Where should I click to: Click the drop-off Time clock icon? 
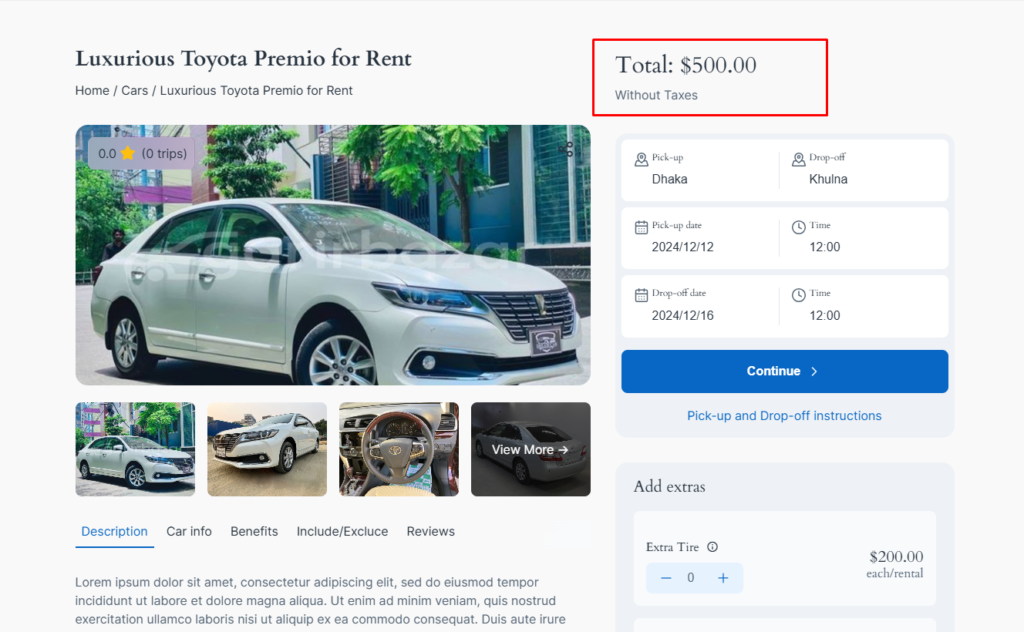click(x=799, y=295)
